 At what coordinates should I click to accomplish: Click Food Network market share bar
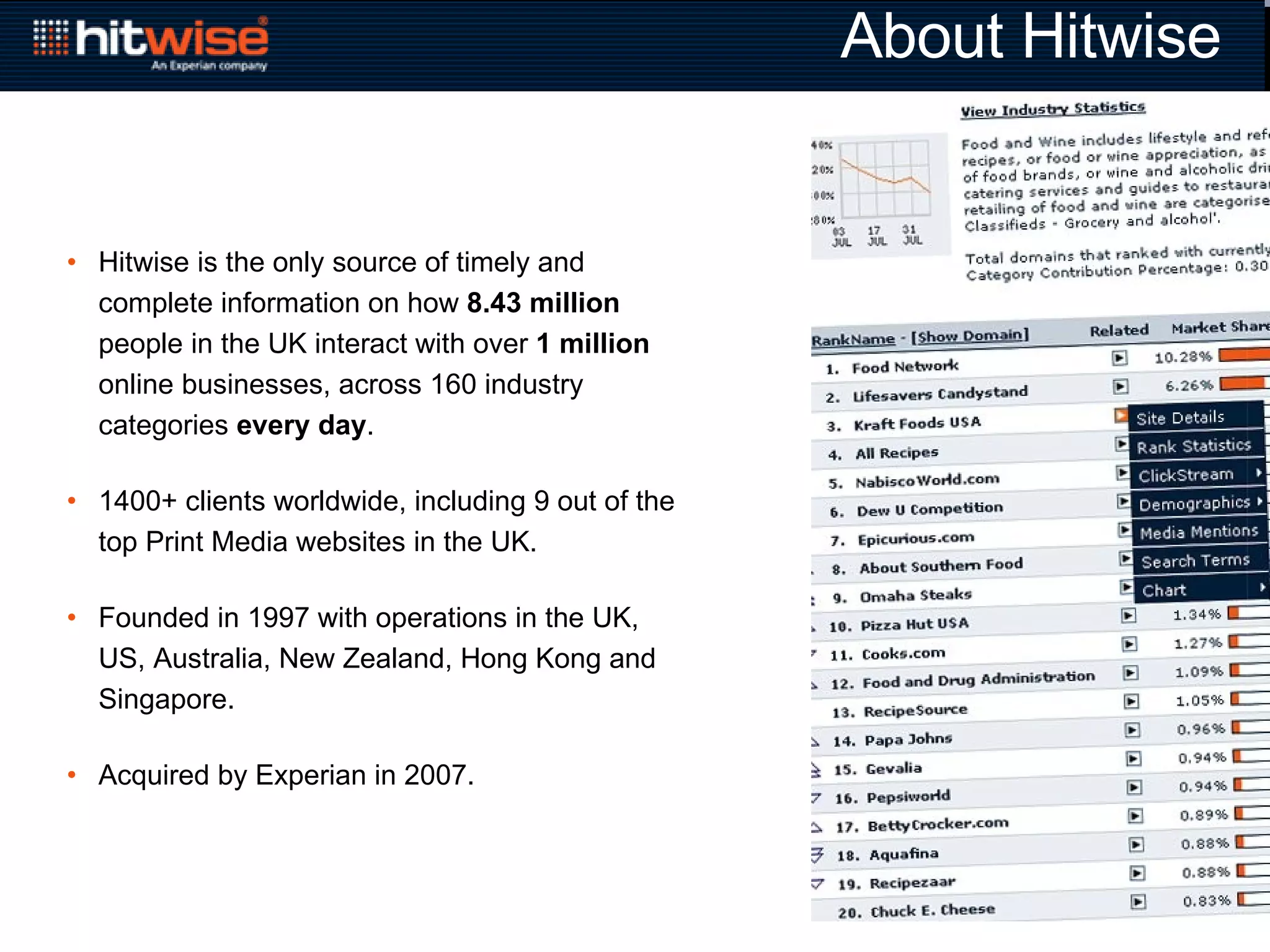pos(1243,355)
